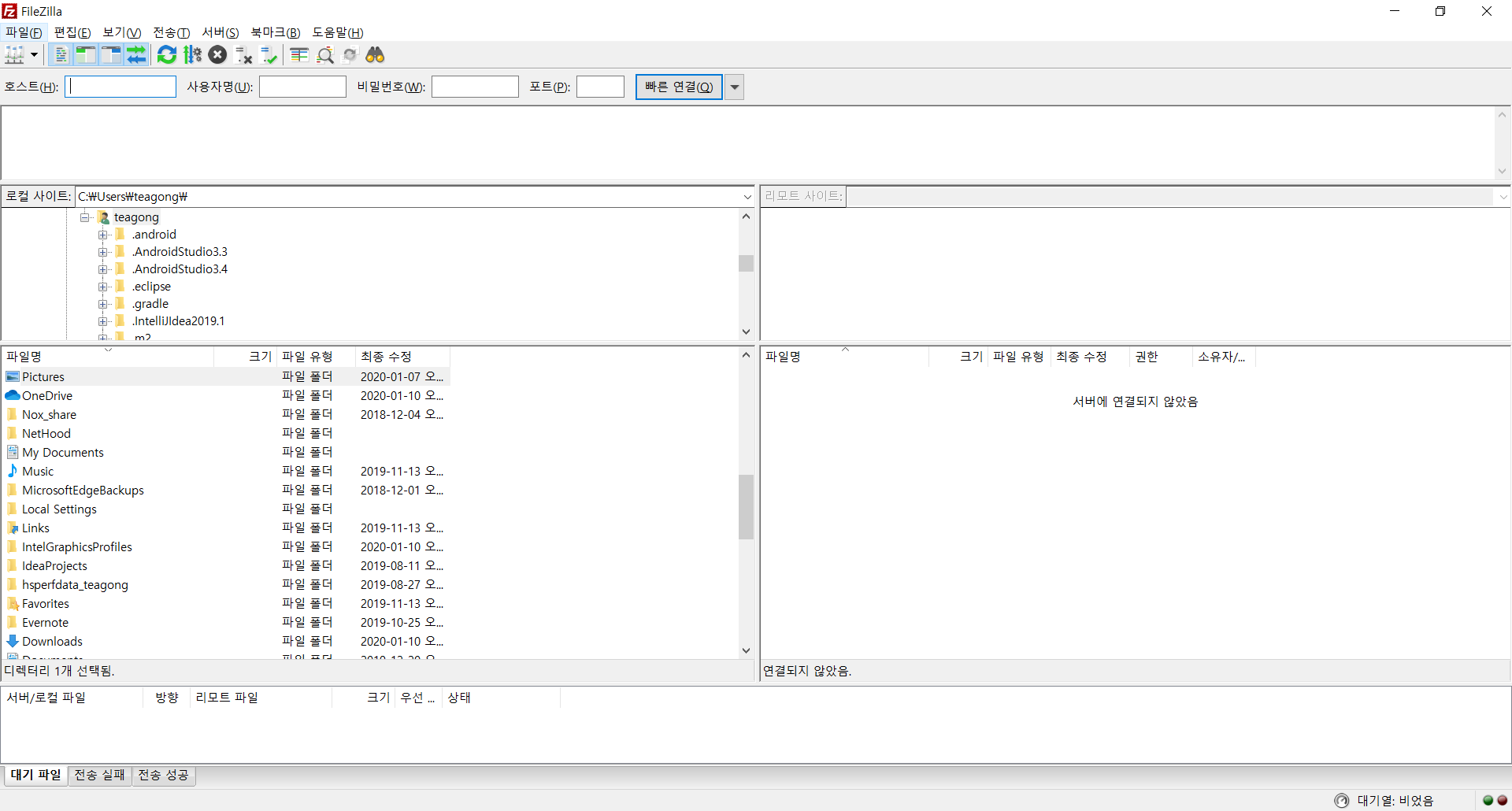Select the Evernote folder row

point(225,623)
